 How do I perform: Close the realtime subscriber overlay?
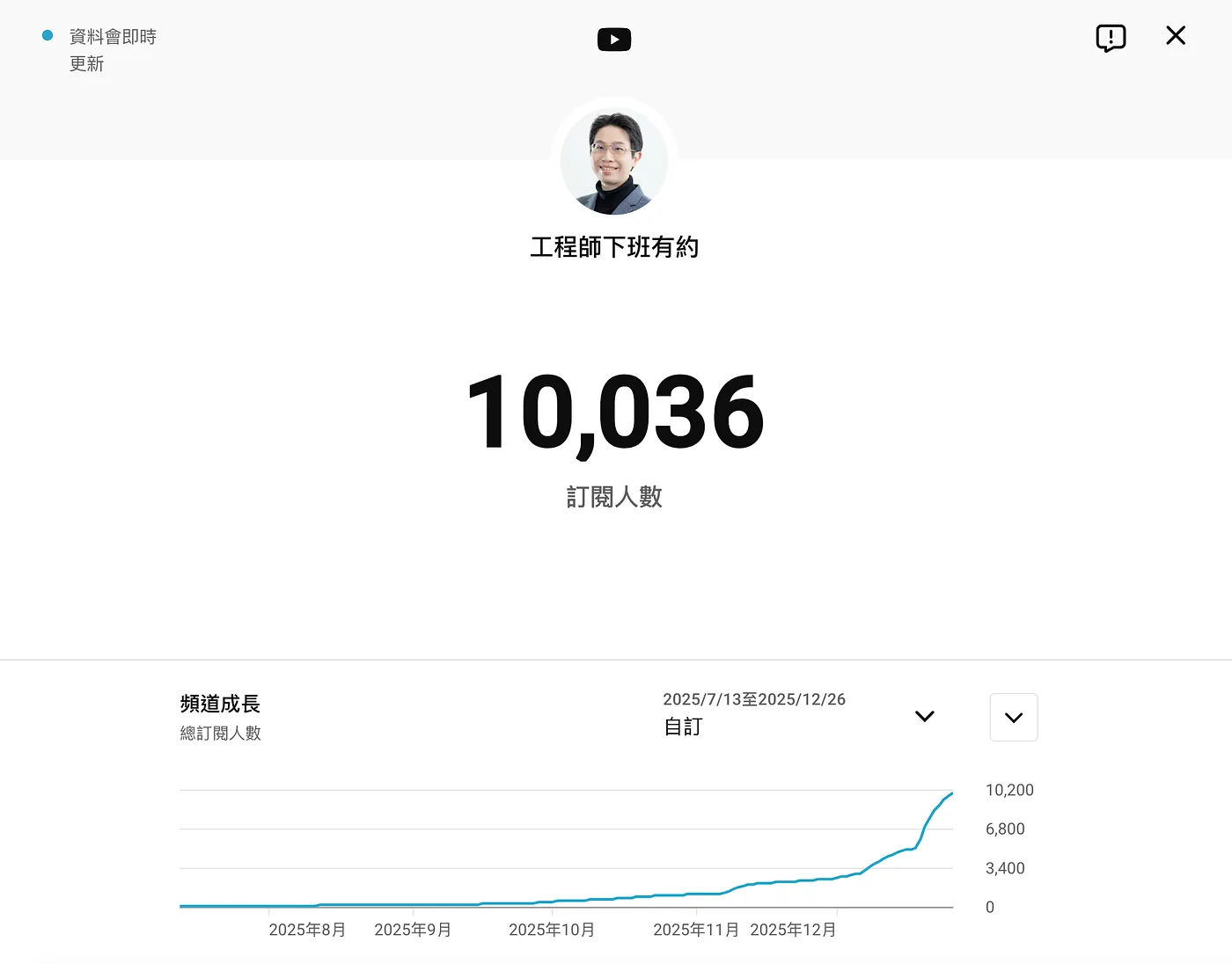[x=1176, y=35]
